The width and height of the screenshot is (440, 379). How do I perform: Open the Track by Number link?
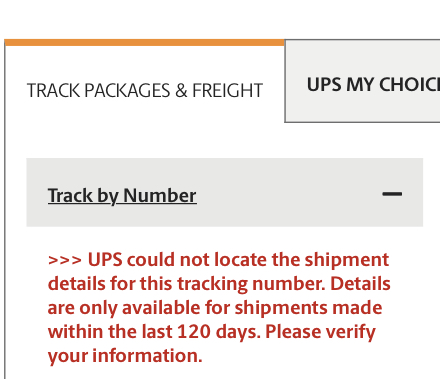tap(122, 195)
